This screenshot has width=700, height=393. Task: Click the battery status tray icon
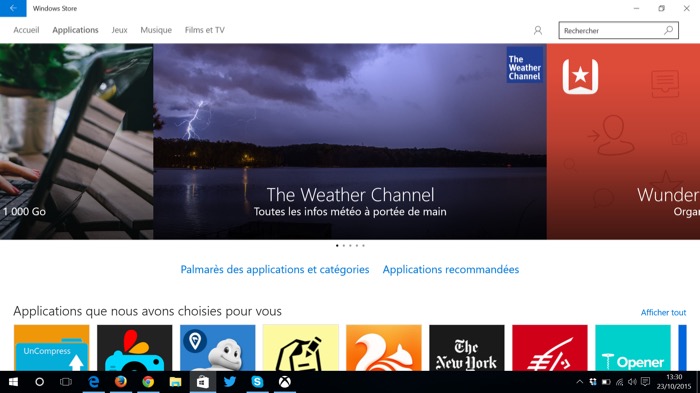coord(606,382)
